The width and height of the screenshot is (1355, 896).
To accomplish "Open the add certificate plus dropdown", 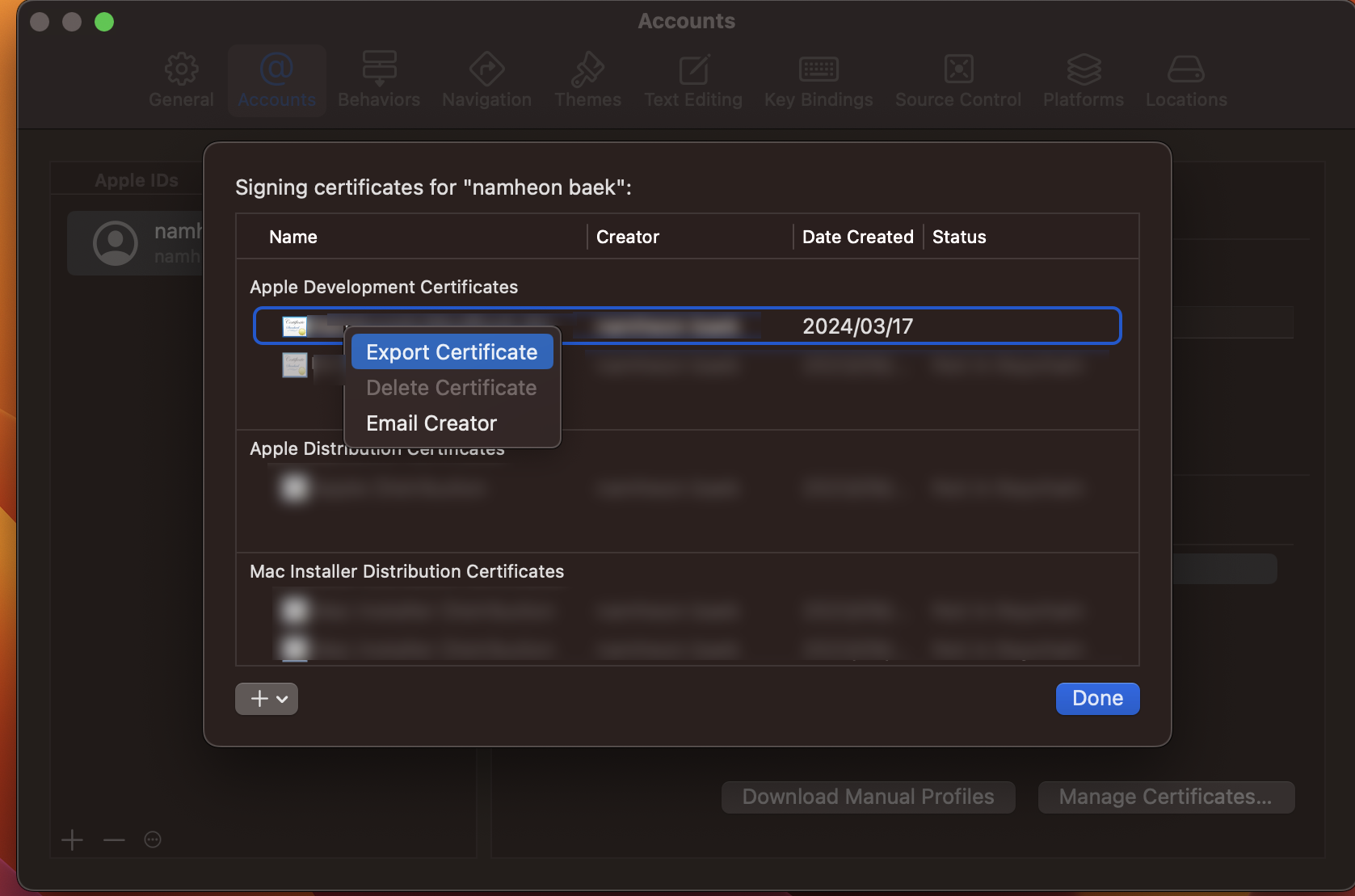I will (x=267, y=699).
